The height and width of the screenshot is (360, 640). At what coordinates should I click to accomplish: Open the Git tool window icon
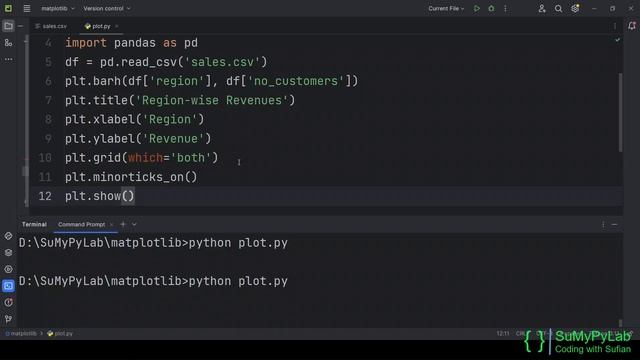pos(8,319)
